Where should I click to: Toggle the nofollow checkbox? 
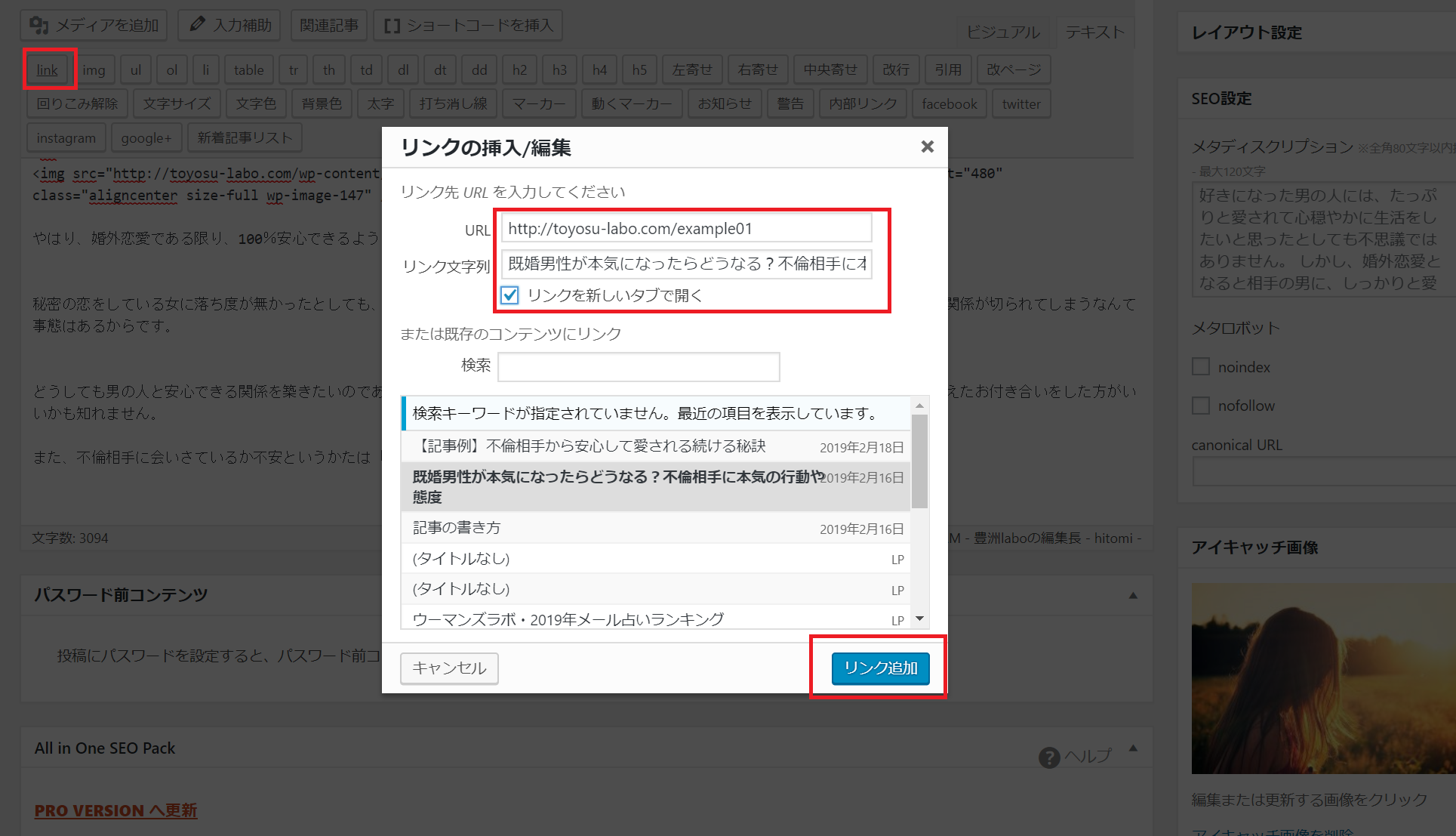coord(1201,406)
